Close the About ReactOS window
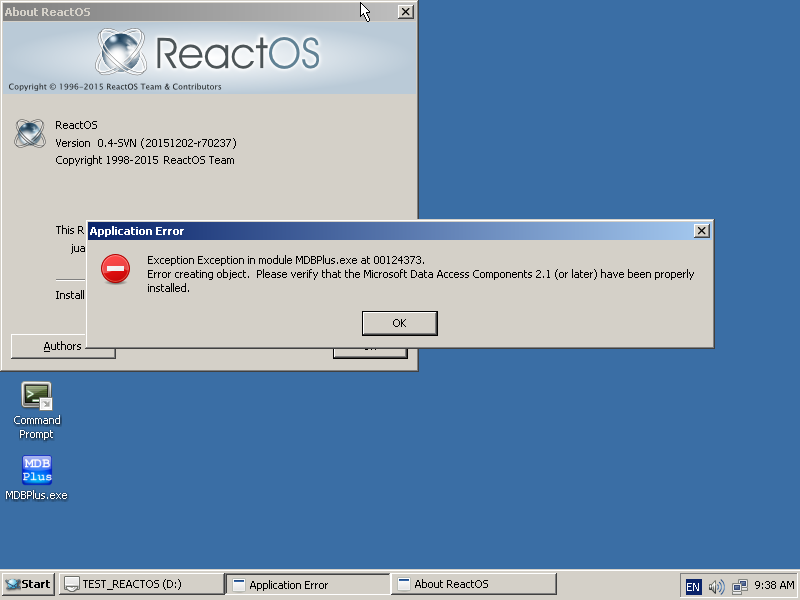The image size is (800, 600). pos(406,12)
